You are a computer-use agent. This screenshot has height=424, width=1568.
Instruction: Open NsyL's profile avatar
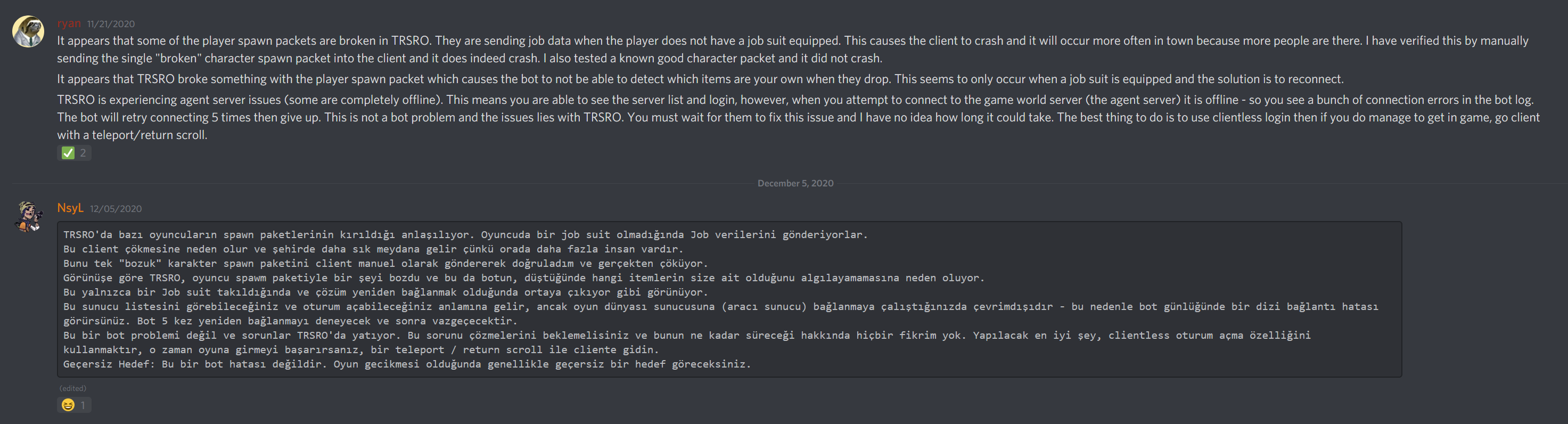[28, 216]
